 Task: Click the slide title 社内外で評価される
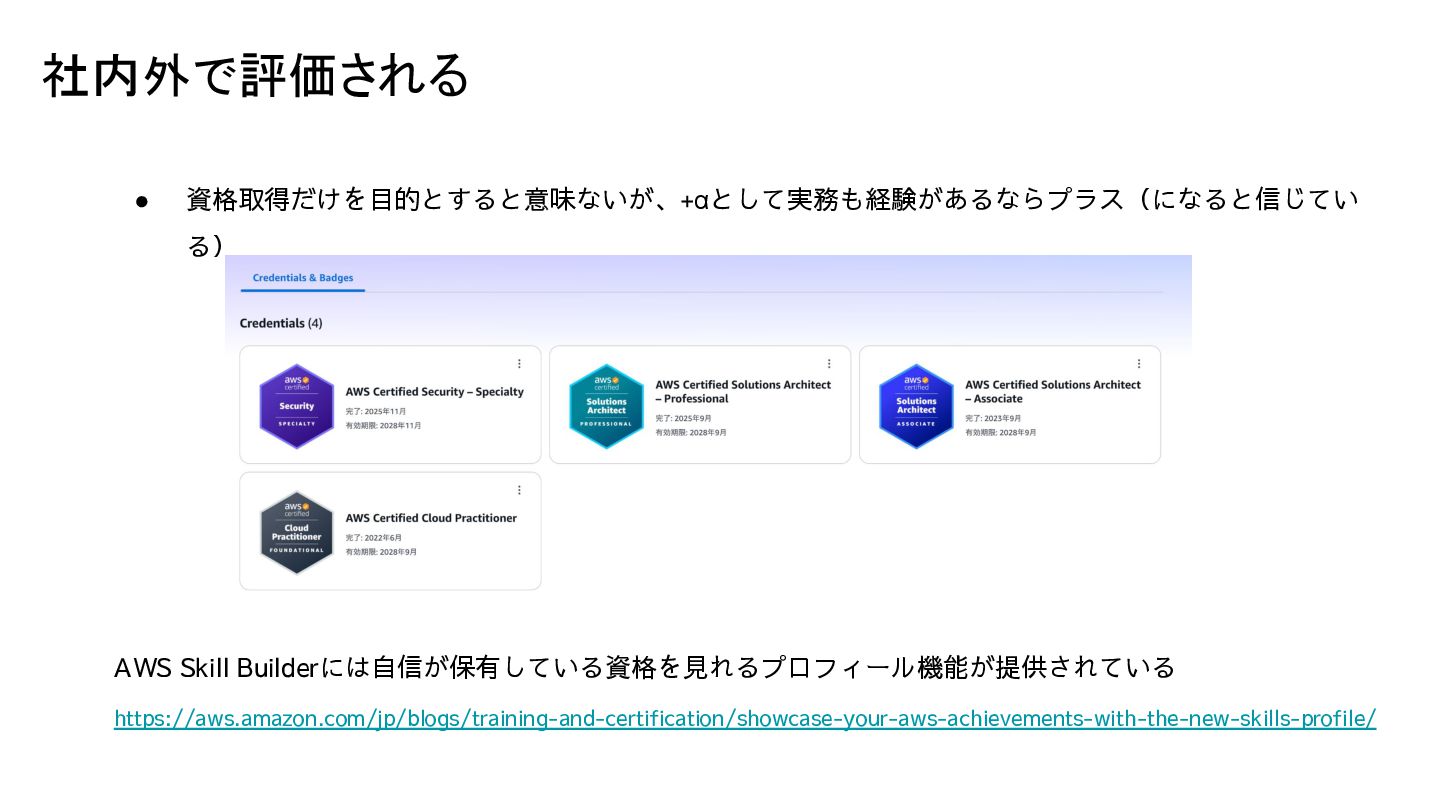[256, 75]
